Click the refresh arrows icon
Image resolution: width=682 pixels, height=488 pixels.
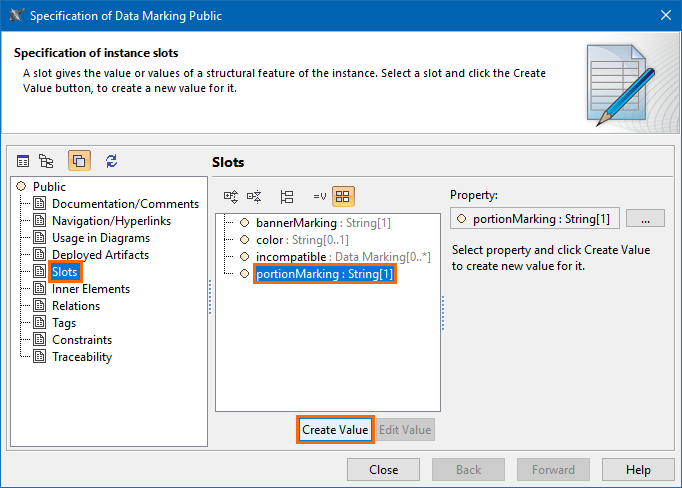112,161
